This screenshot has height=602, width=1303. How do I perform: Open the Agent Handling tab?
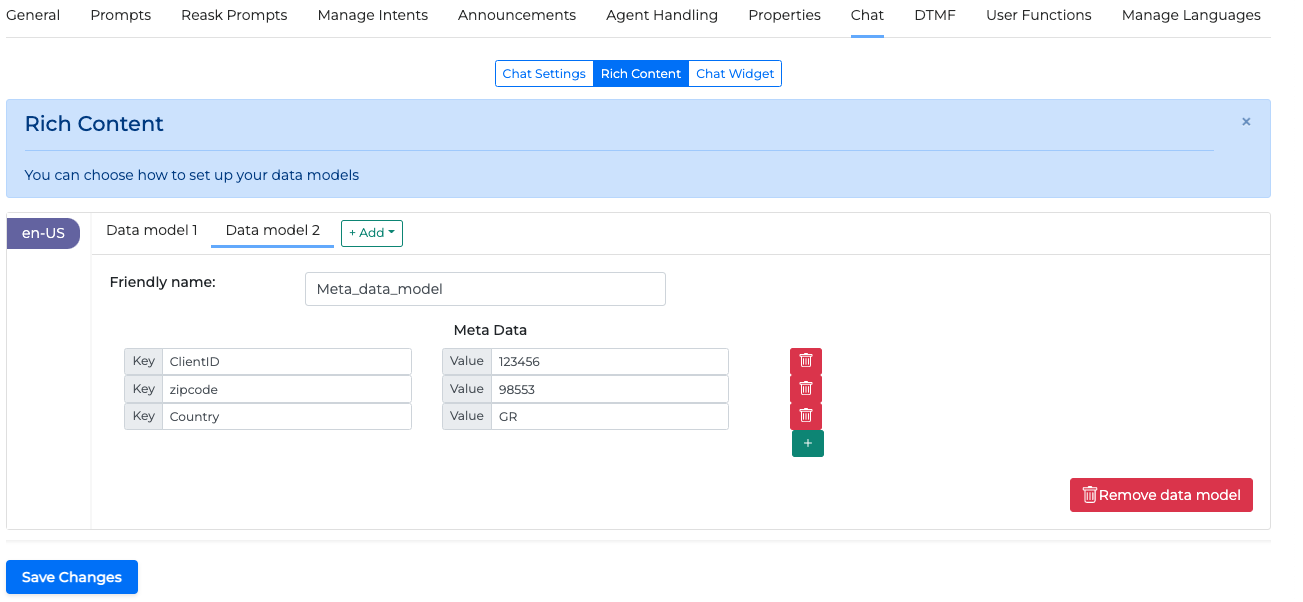pos(661,15)
